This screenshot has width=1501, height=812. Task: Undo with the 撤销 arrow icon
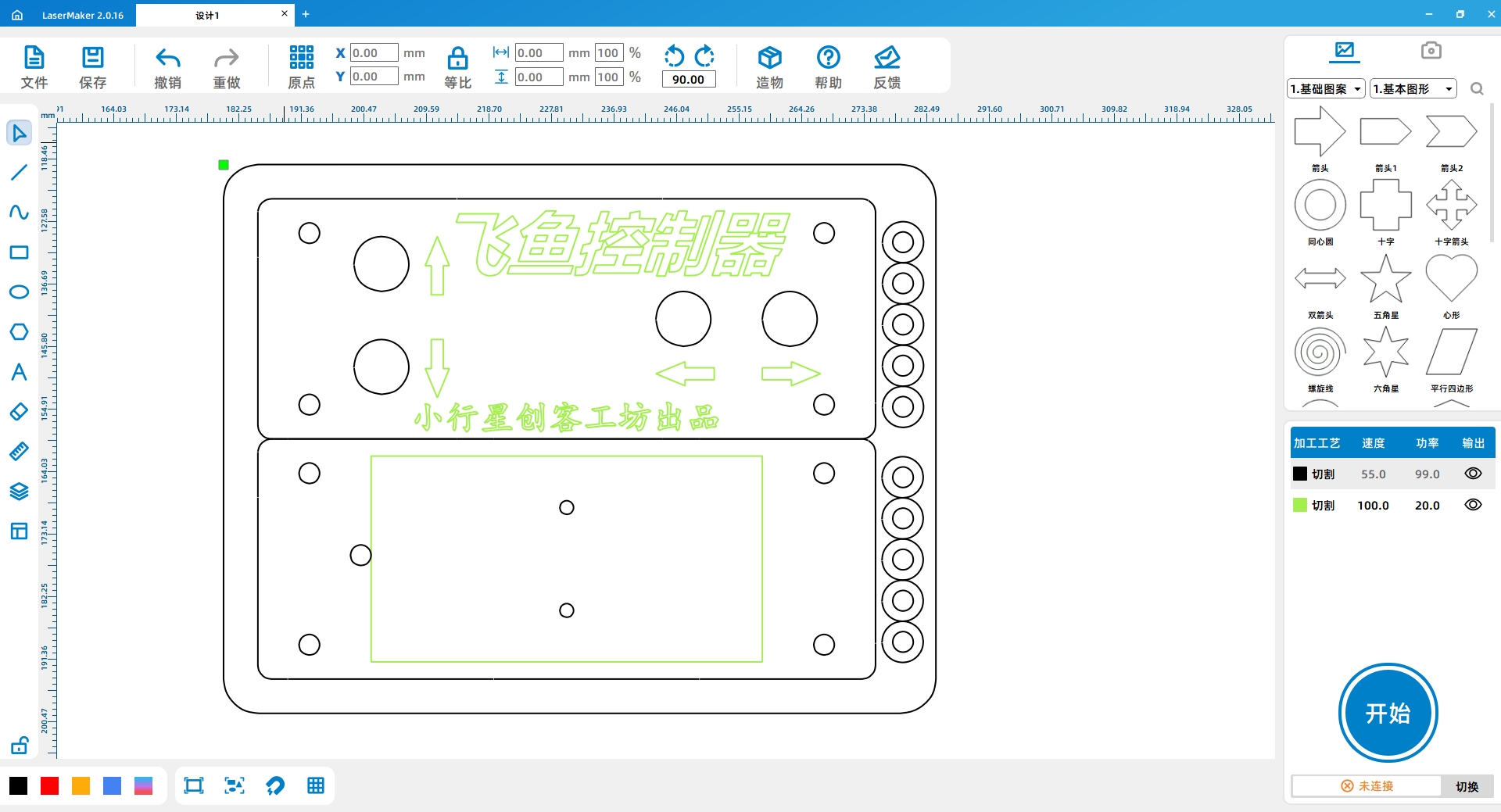(x=167, y=58)
